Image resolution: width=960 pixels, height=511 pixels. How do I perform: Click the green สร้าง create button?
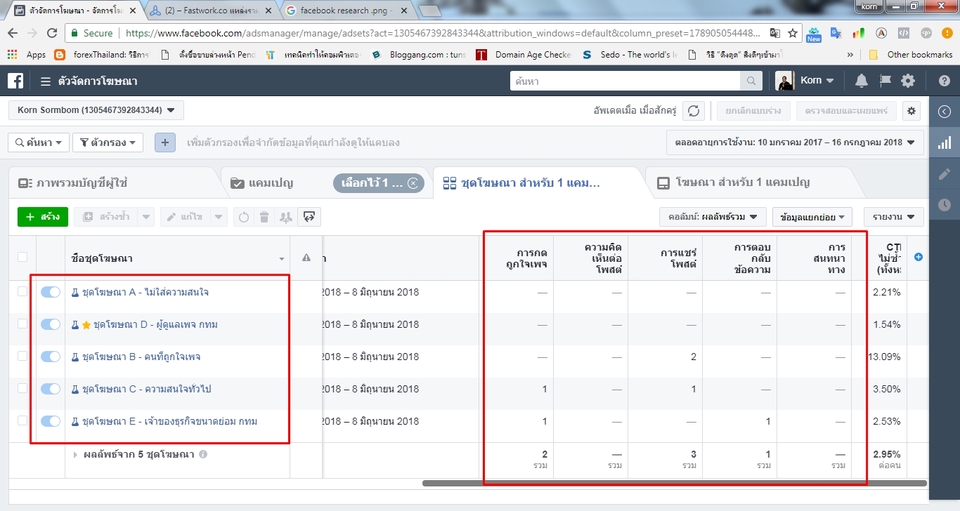[43, 217]
